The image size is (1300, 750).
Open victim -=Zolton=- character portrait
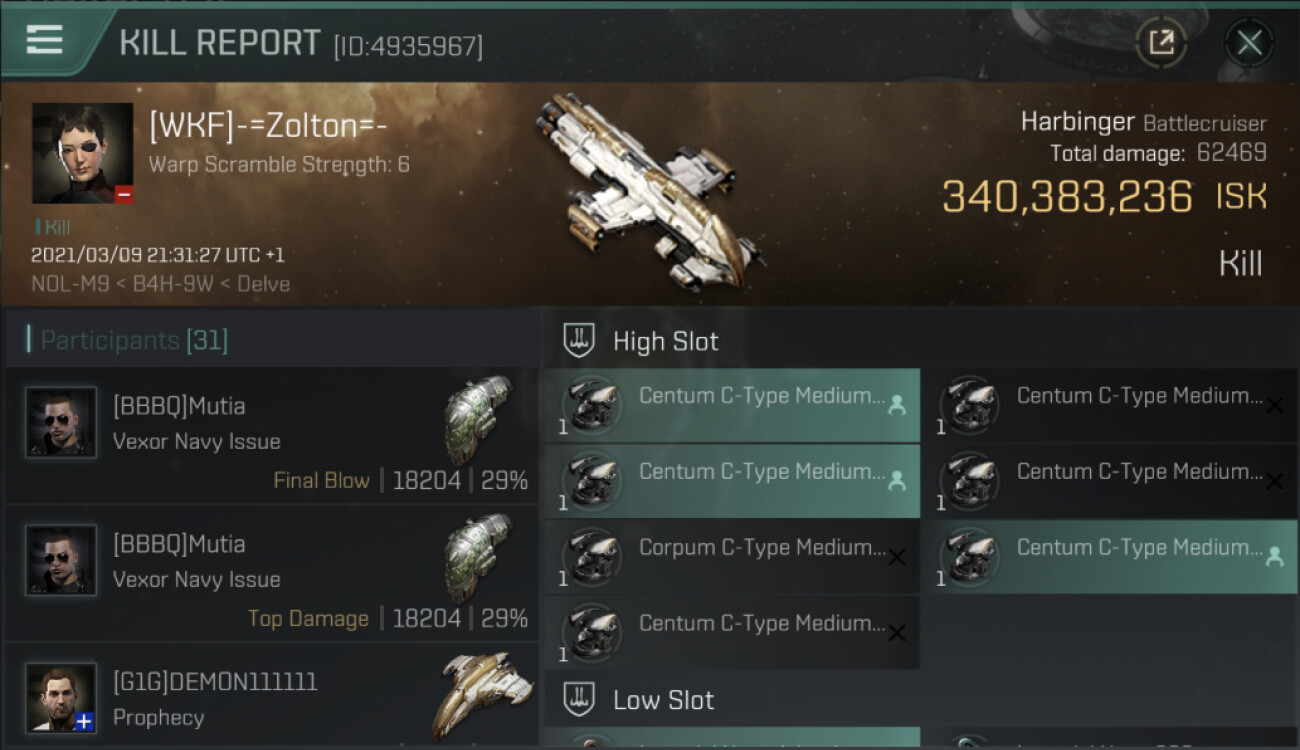(82, 153)
